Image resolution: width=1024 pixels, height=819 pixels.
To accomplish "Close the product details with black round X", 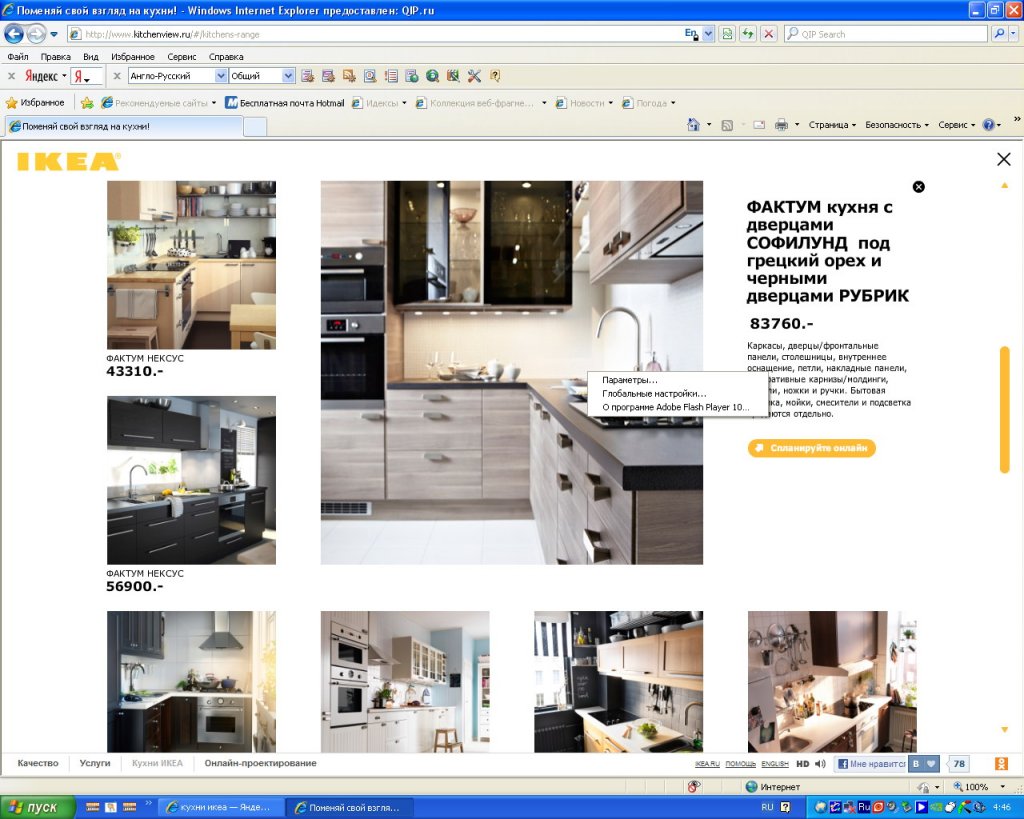I will (x=918, y=187).
